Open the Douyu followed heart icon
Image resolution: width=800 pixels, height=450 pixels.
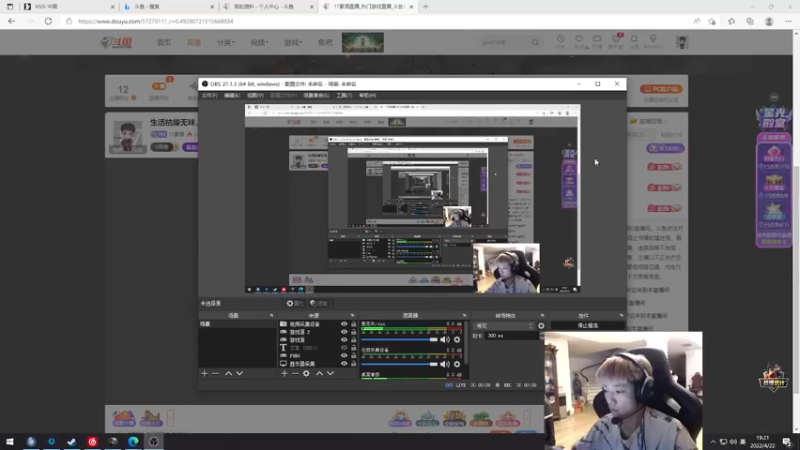[579, 41]
